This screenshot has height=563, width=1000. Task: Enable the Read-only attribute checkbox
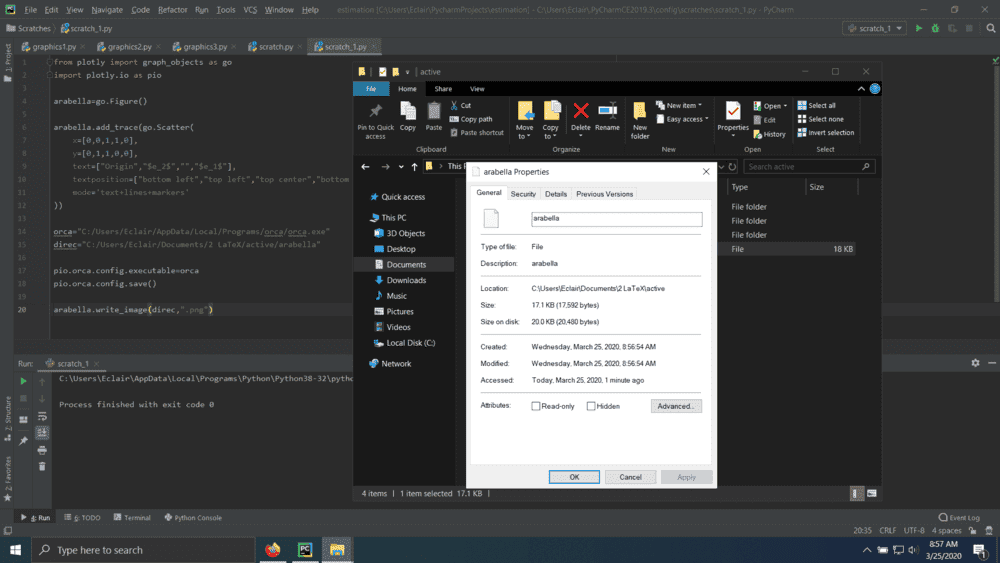point(537,406)
